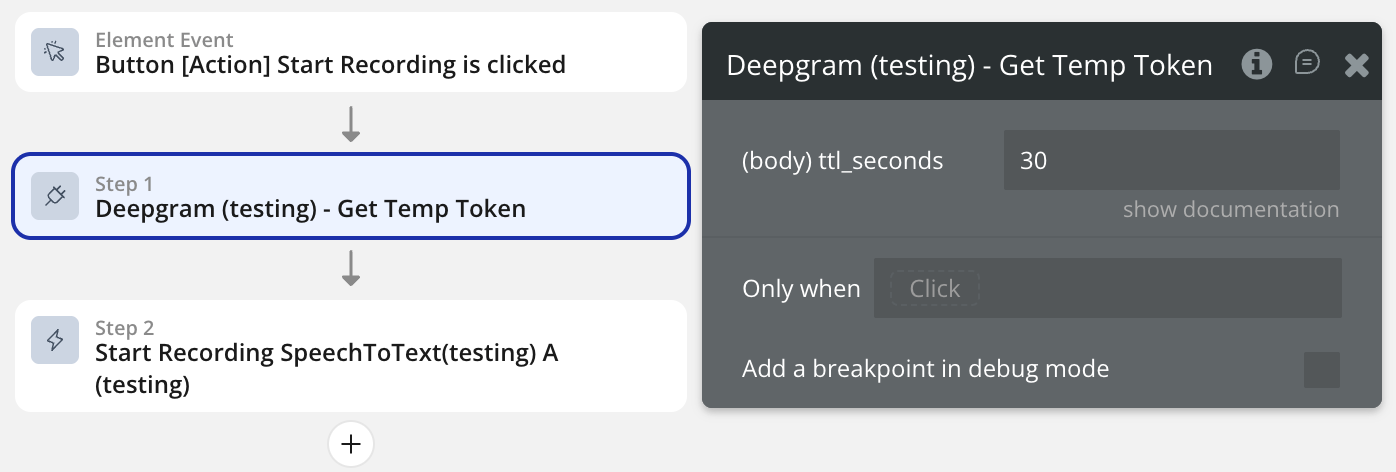The width and height of the screenshot is (1396, 472).
Task: Click the arrow between event and Step 1
Action: coord(351,123)
